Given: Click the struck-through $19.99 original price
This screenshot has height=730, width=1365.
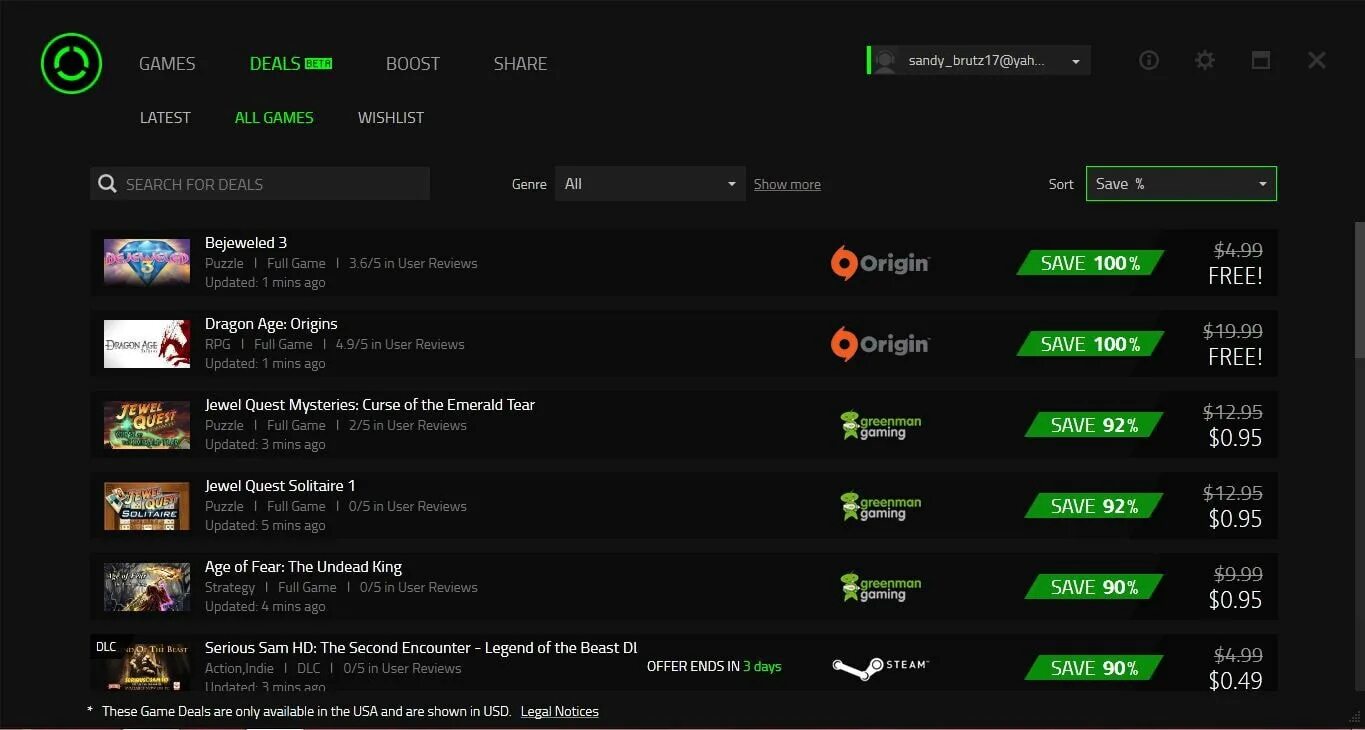Looking at the screenshot, I should pos(1232,331).
